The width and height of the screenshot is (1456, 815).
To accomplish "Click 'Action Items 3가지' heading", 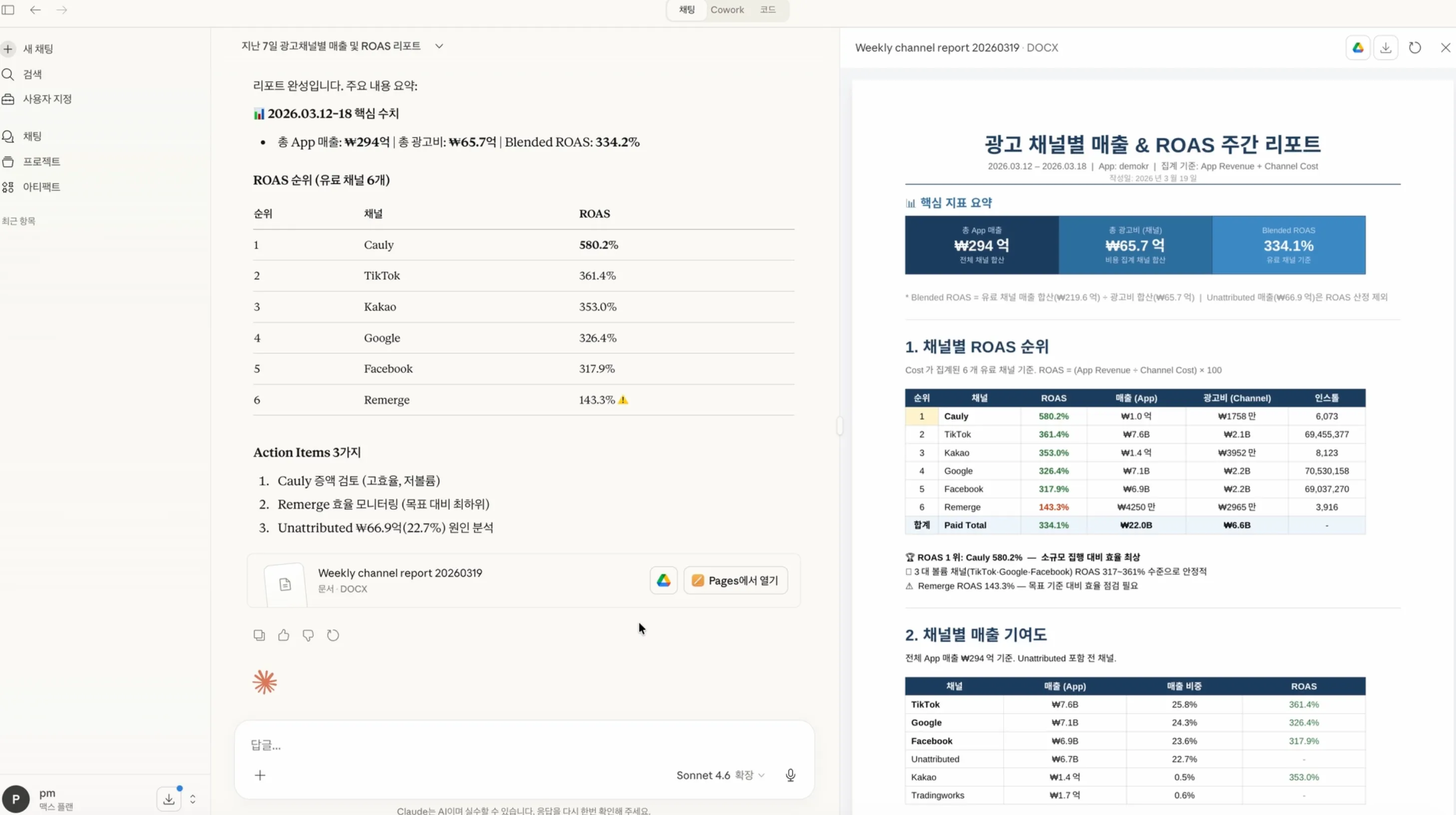I will 307,453.
